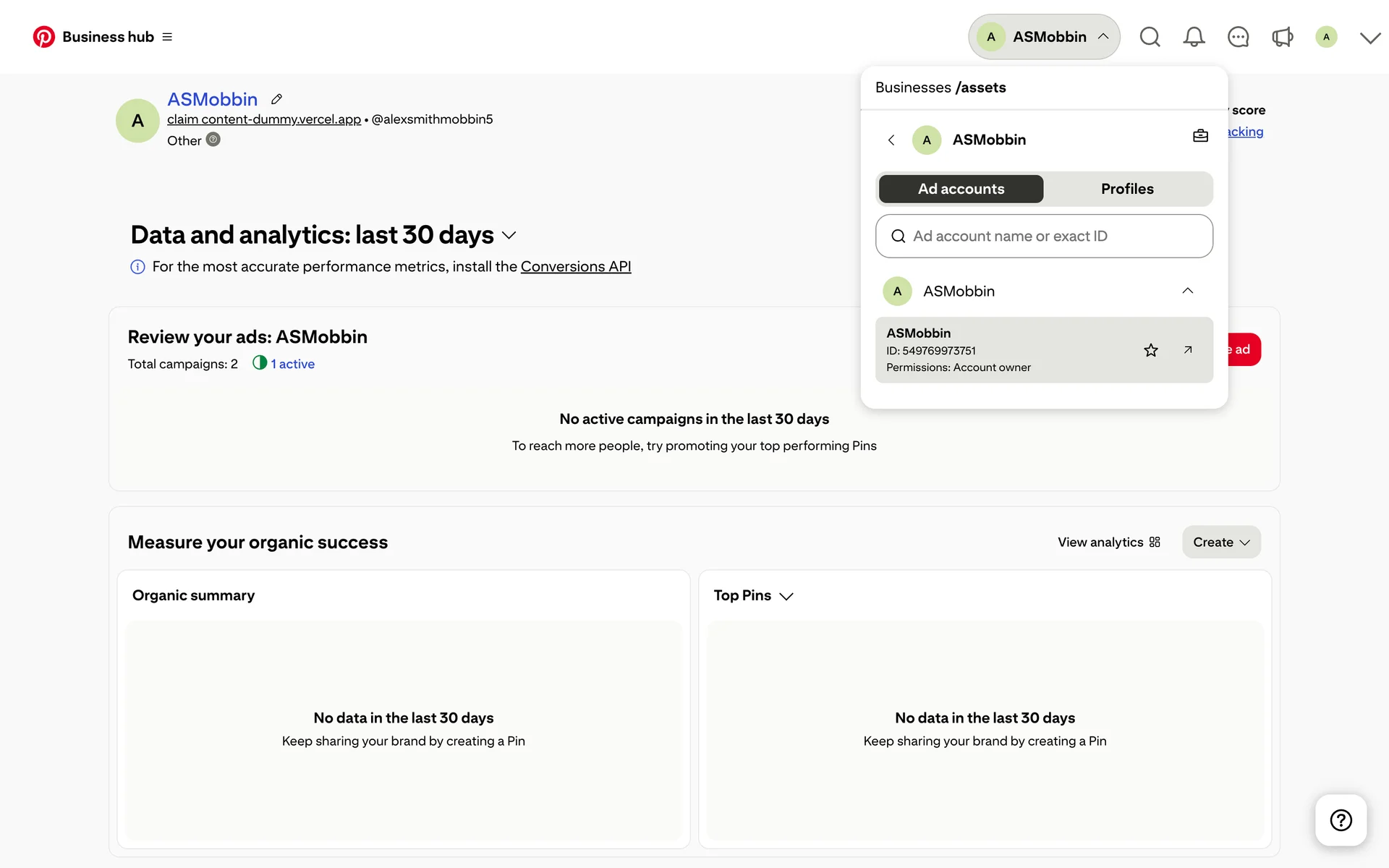Click the ad account search field
Image resolution: width=1389 pixels, height=868 pixels.
(1044, 236)
